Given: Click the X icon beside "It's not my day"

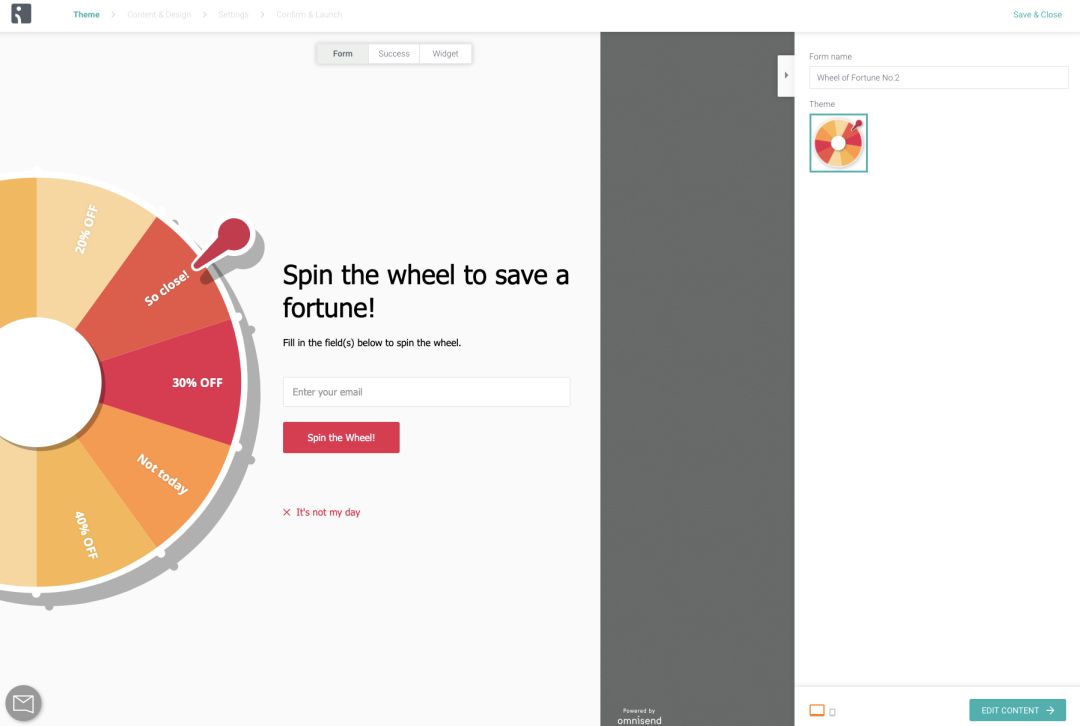Looking at the screenshot, I should point(287,512).
